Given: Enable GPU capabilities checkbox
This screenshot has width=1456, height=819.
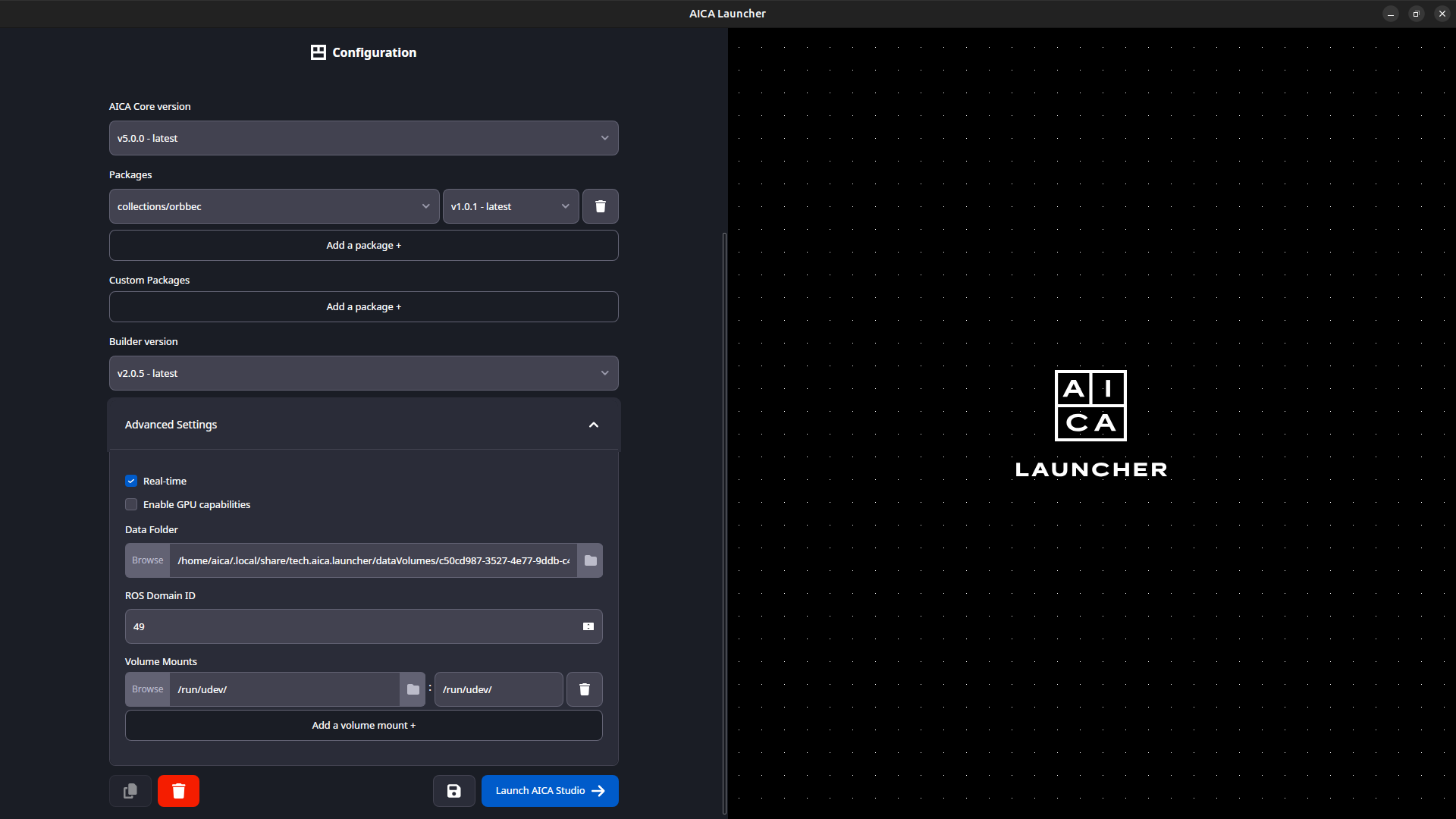Looking at the screenshot, I should tap(131, 504).
